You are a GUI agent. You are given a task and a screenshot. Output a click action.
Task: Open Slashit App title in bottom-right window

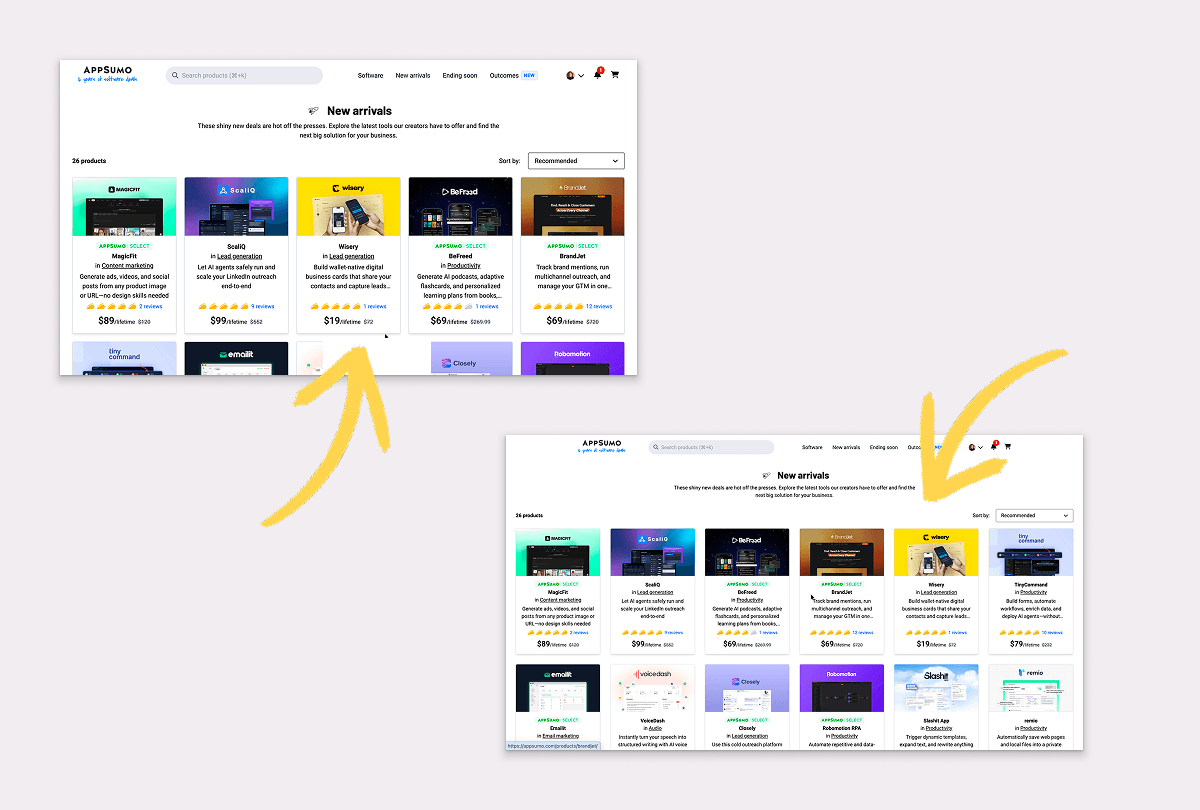click(x=937, y=720)
